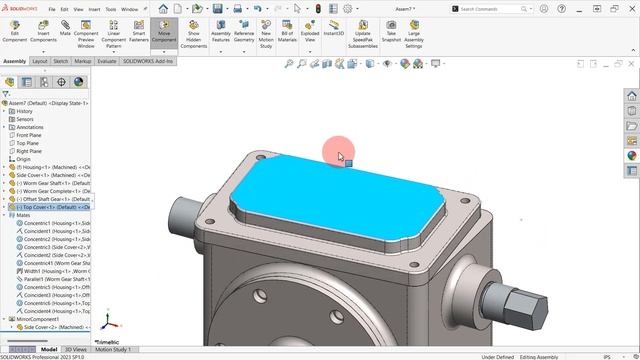Click Update SpeedPak Subassemblies
Screen dimensions: 640x360
point(363,34)
